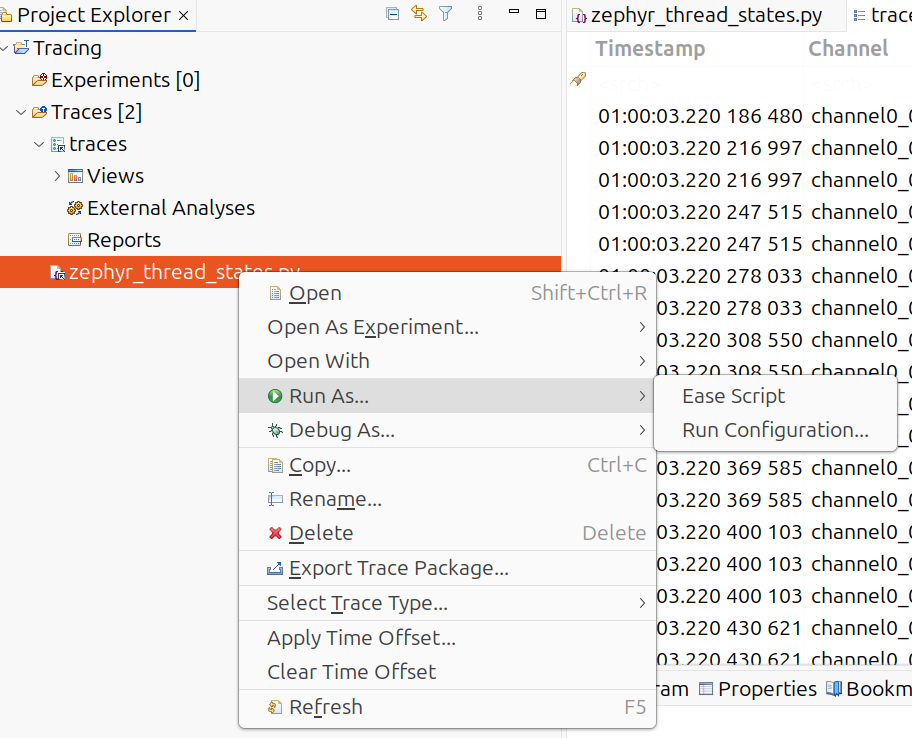Click the Collapse All icon in Project Explorer
Viewport: 912px width, 738px height.
393,14
